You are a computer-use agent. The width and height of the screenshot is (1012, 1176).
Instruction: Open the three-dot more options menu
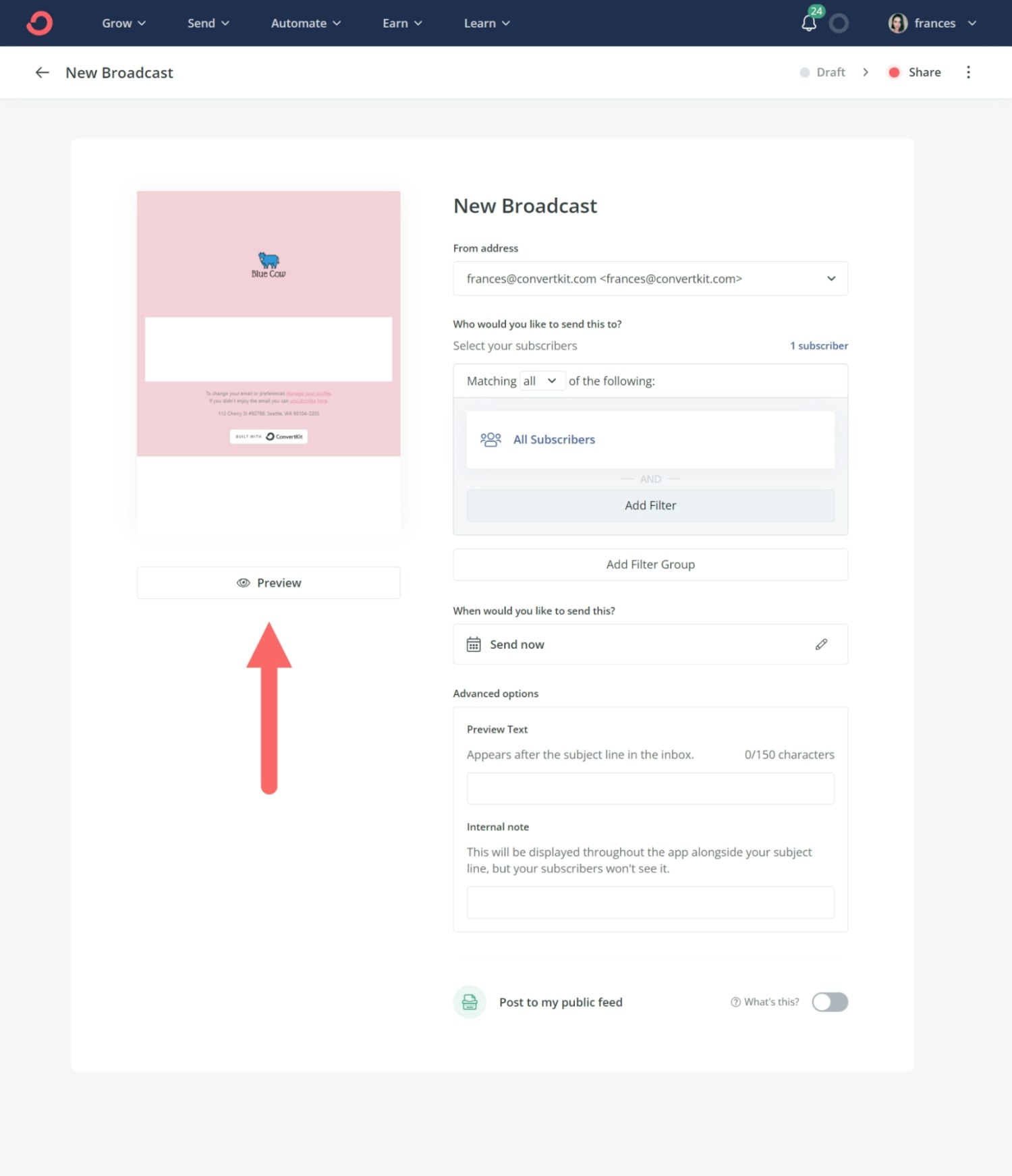[968, 72]
